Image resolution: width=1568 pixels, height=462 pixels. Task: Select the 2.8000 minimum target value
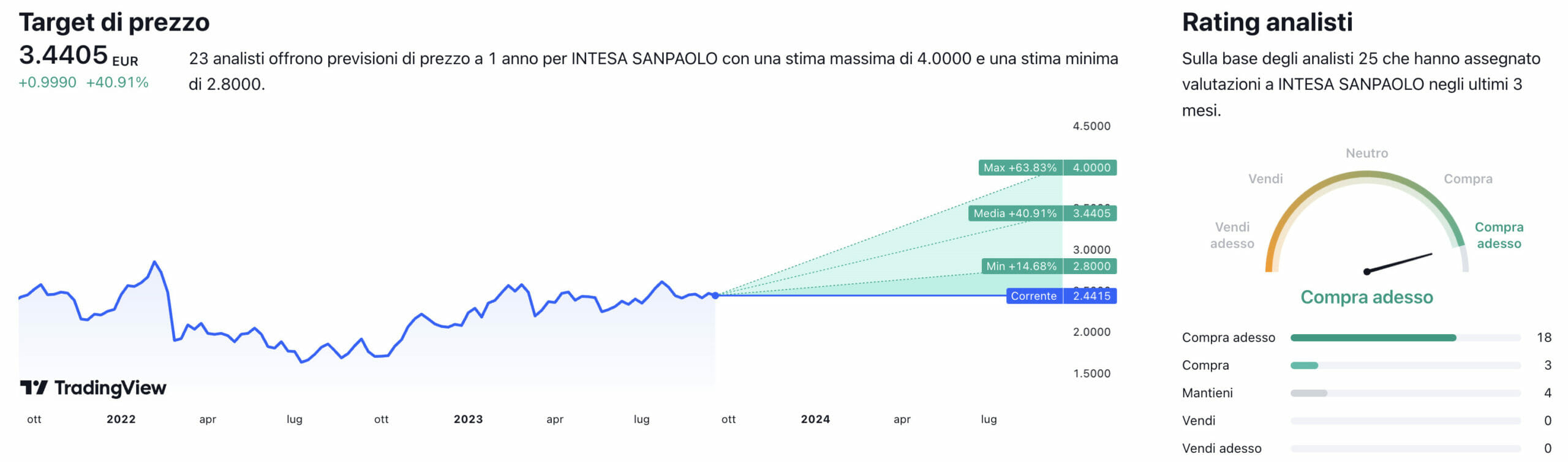coord(1091,266)
